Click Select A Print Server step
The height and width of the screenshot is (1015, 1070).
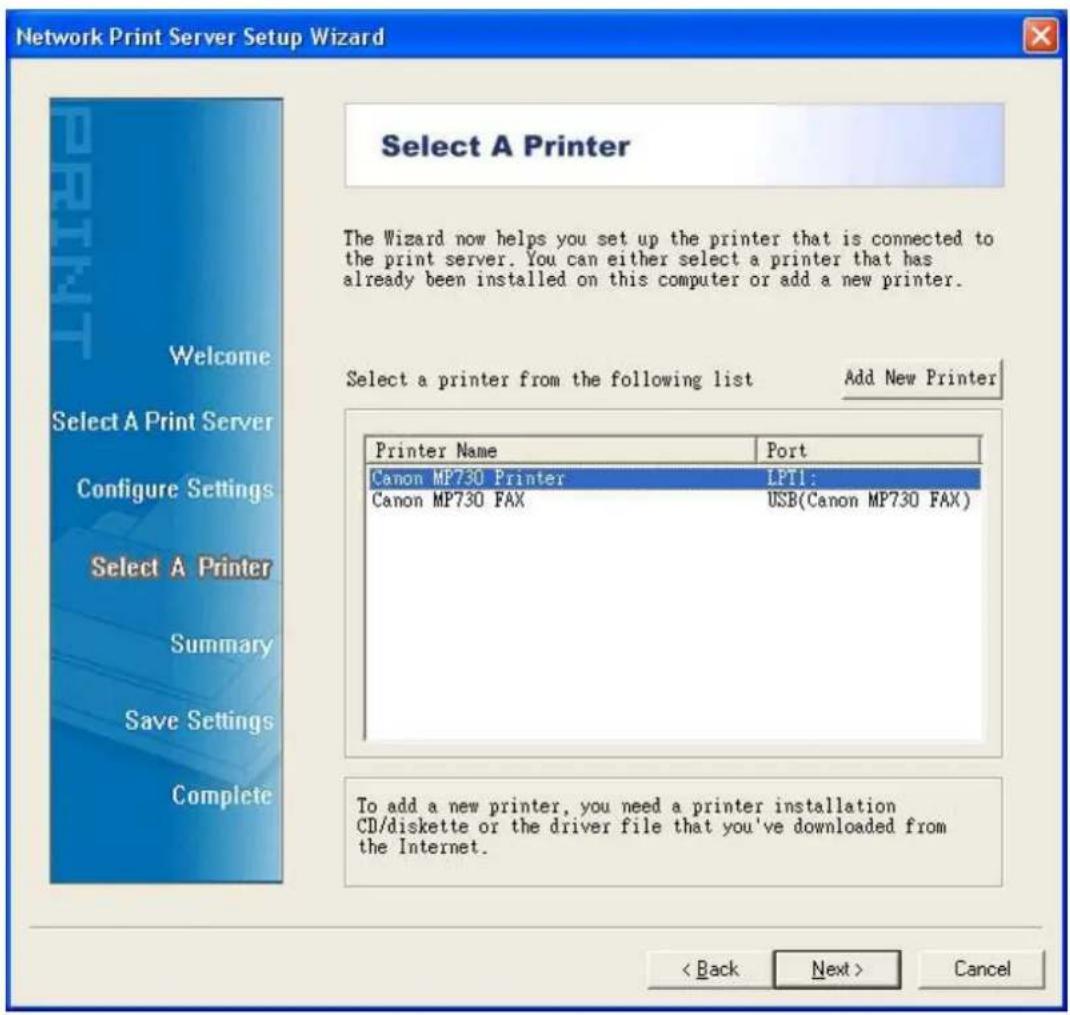(x=162, y=421)
